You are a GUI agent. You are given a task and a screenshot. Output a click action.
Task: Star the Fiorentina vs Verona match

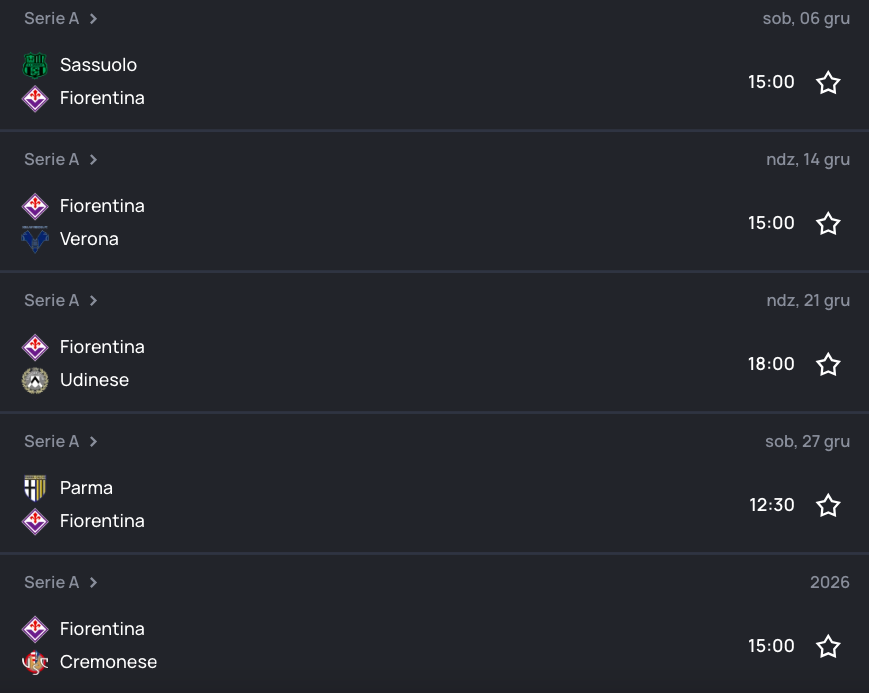pos(828,223)
